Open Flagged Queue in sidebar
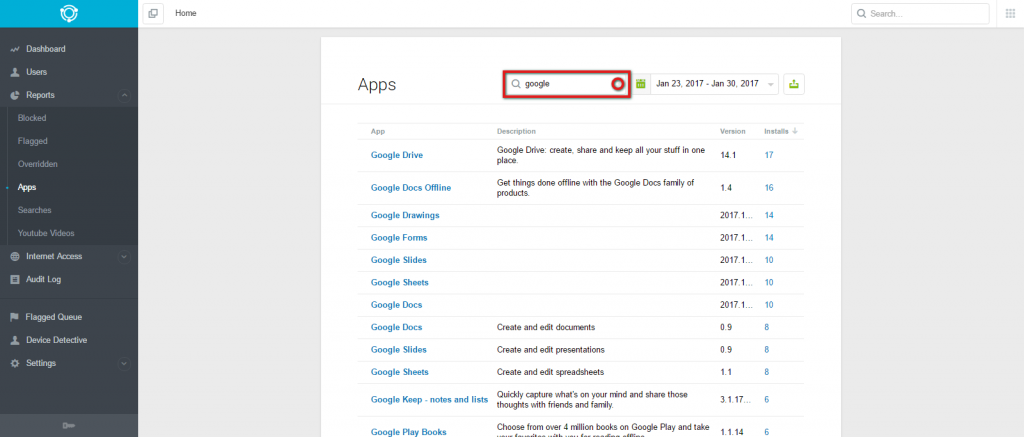The width and height of the screenshot is (1024, 437). 54,317
